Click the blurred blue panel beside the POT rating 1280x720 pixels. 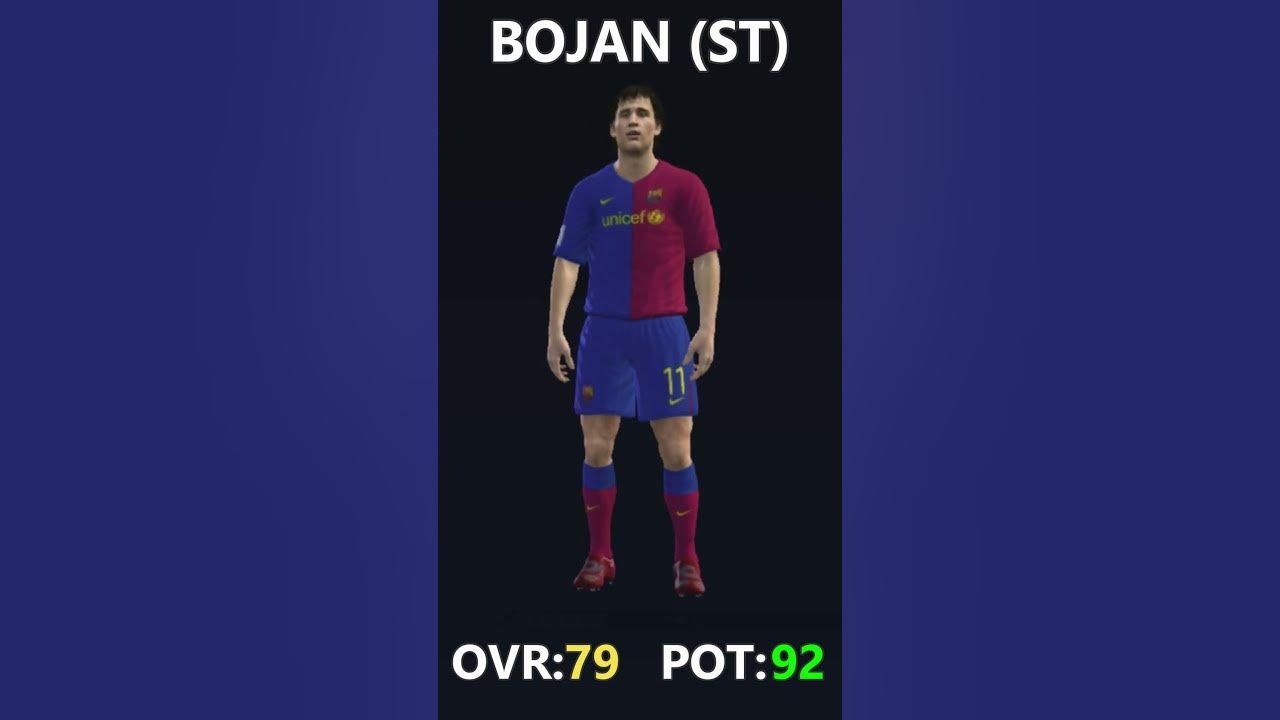(x=1061, y=360)
